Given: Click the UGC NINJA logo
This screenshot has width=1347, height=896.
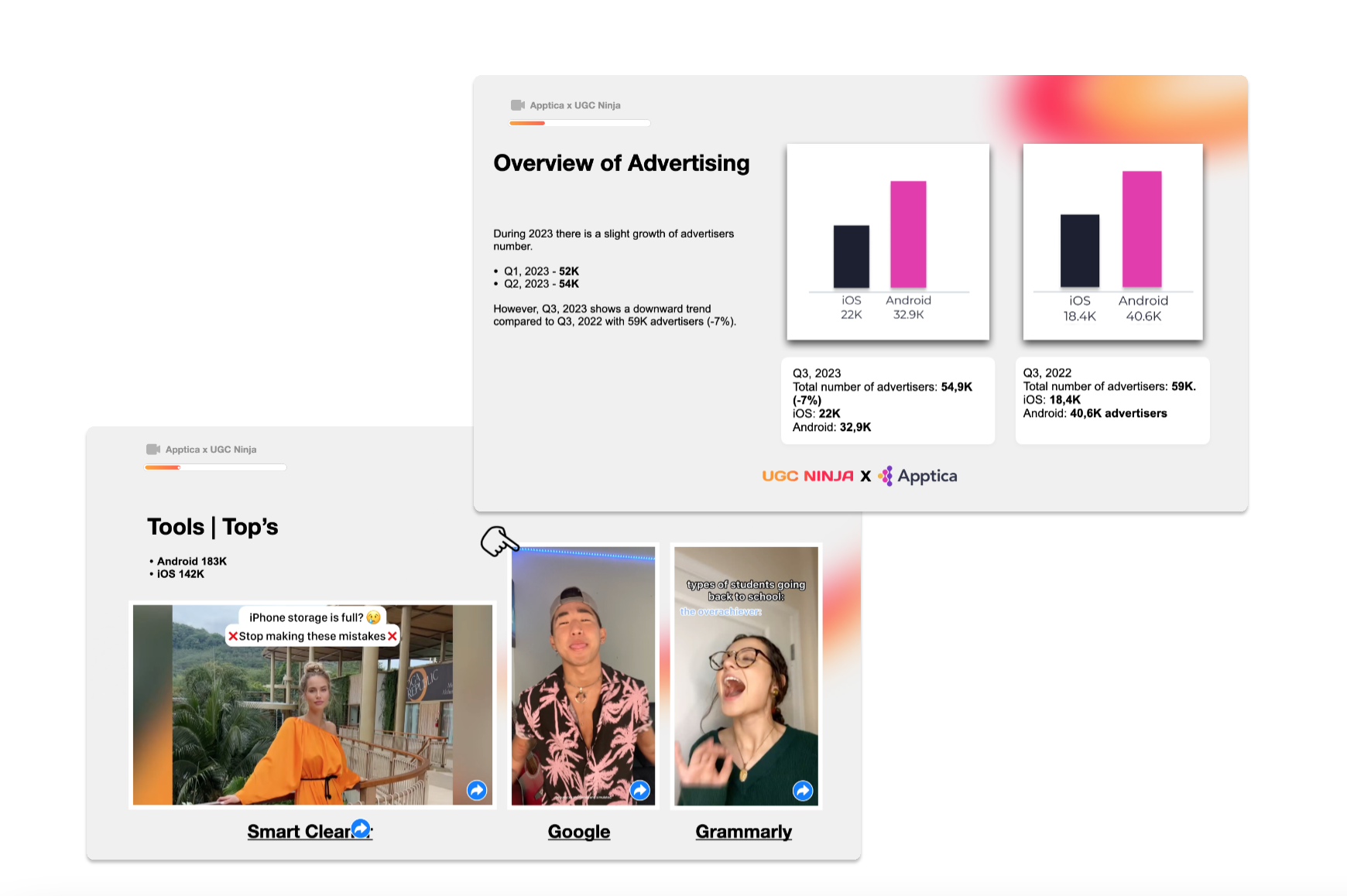Looking at the screenshot, I should tap(807, 476).
